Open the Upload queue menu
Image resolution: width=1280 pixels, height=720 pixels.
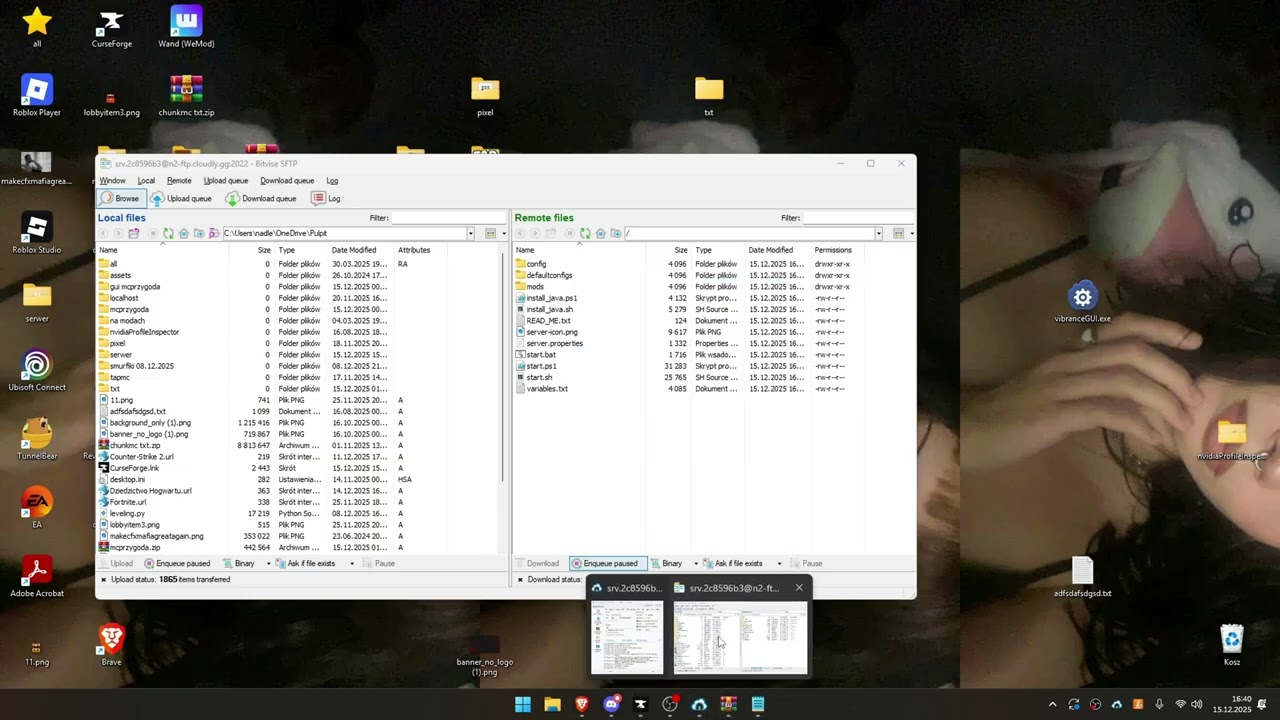[226, 181]
